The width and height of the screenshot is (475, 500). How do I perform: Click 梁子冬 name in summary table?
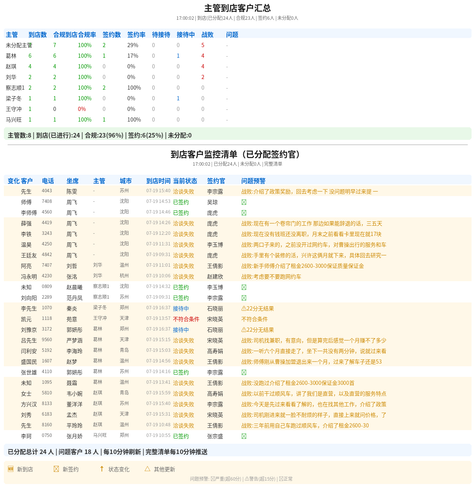click(x=14, y=98)
